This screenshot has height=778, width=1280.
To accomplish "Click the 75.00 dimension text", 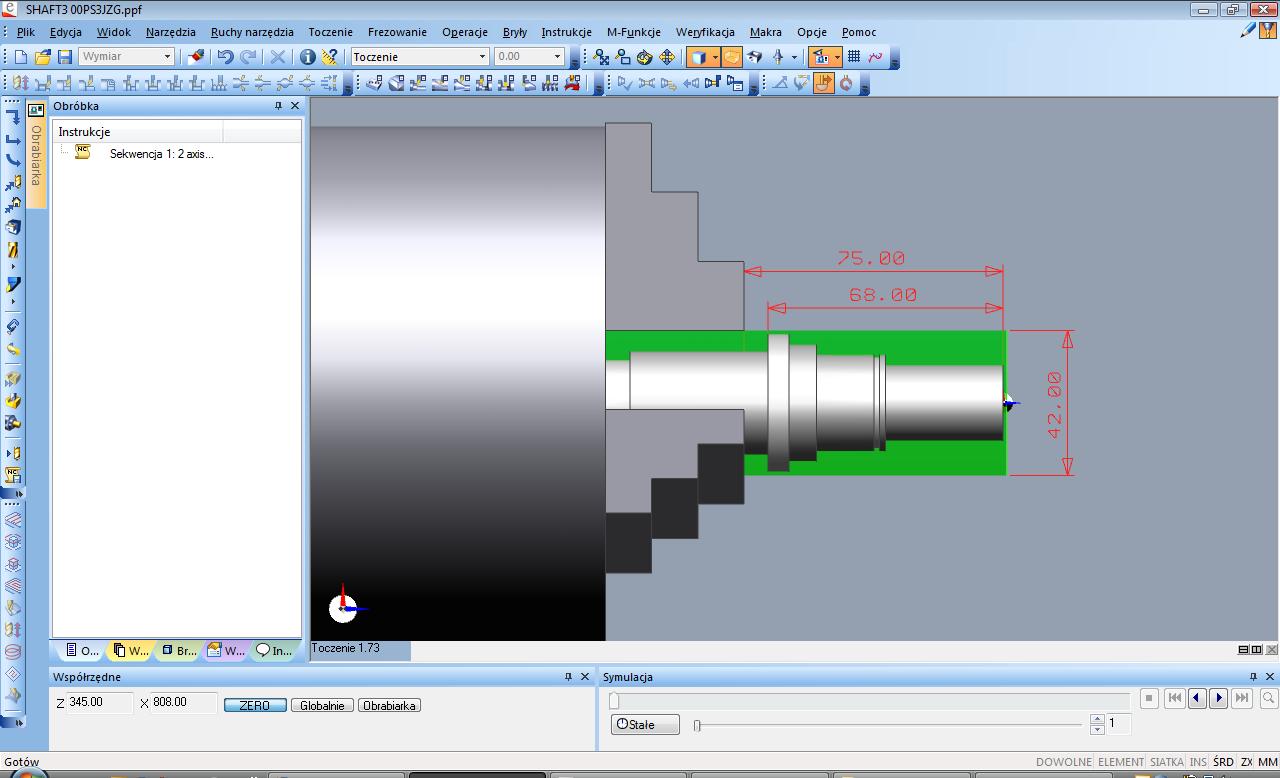I will coord(871,258).
